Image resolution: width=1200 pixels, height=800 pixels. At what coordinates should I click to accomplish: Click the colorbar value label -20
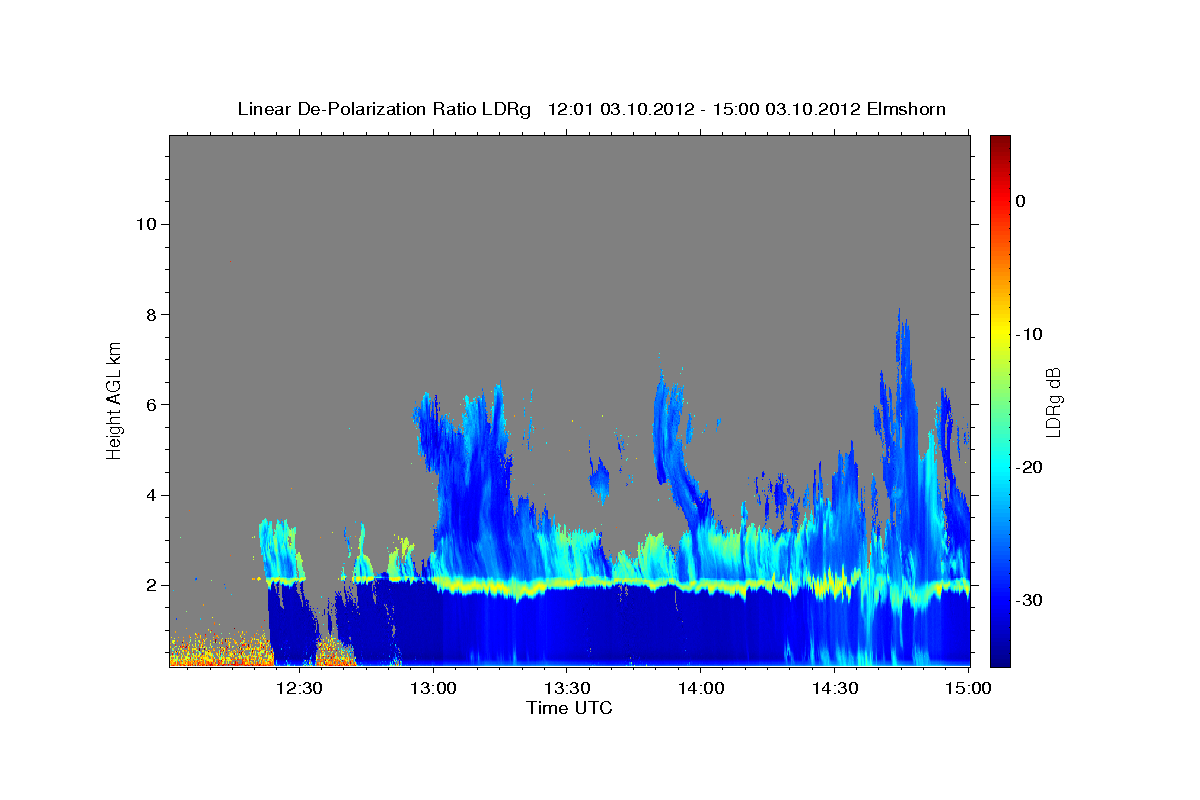pyautogui.click(x=1029, y=467)
